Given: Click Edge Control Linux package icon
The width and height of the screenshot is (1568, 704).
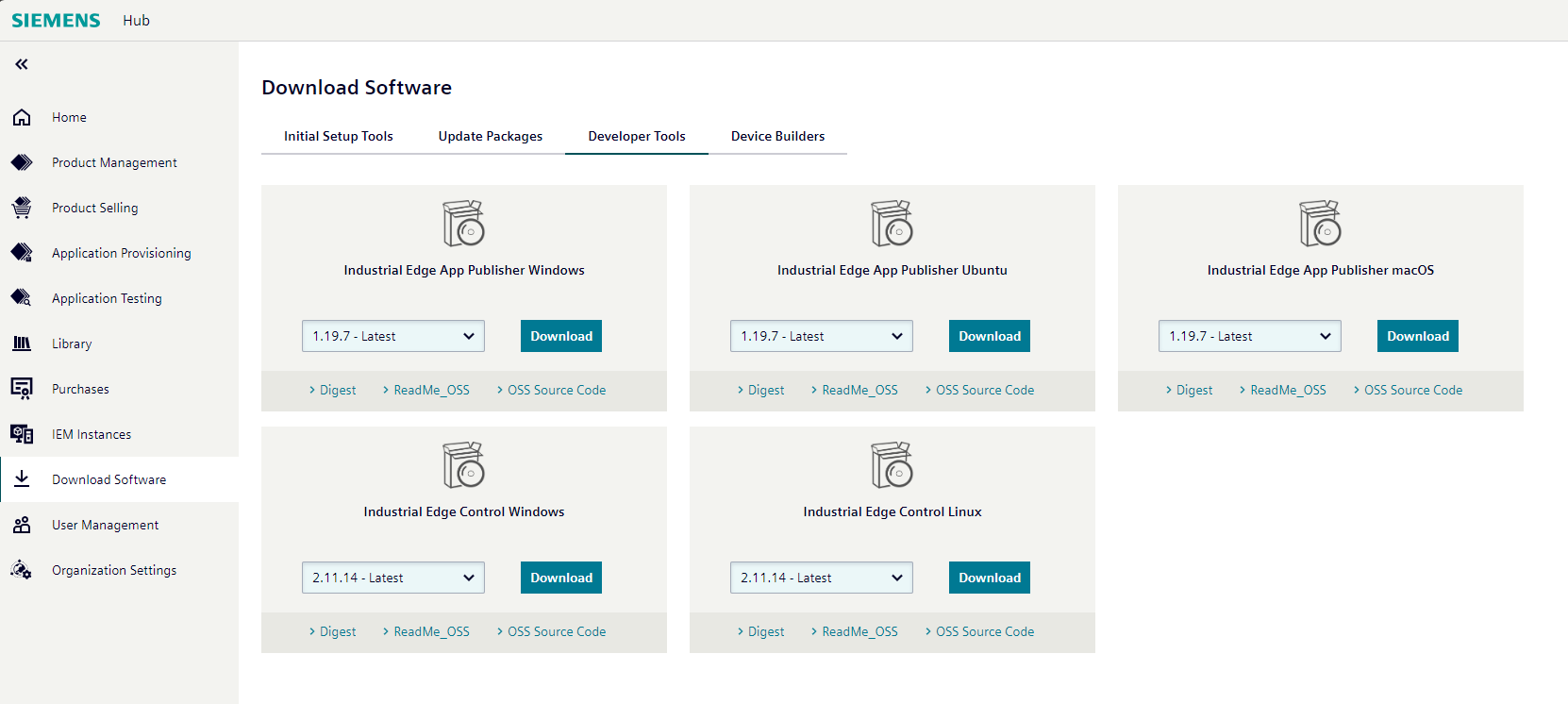Looking at the screenshot, I should coord(892,464).
